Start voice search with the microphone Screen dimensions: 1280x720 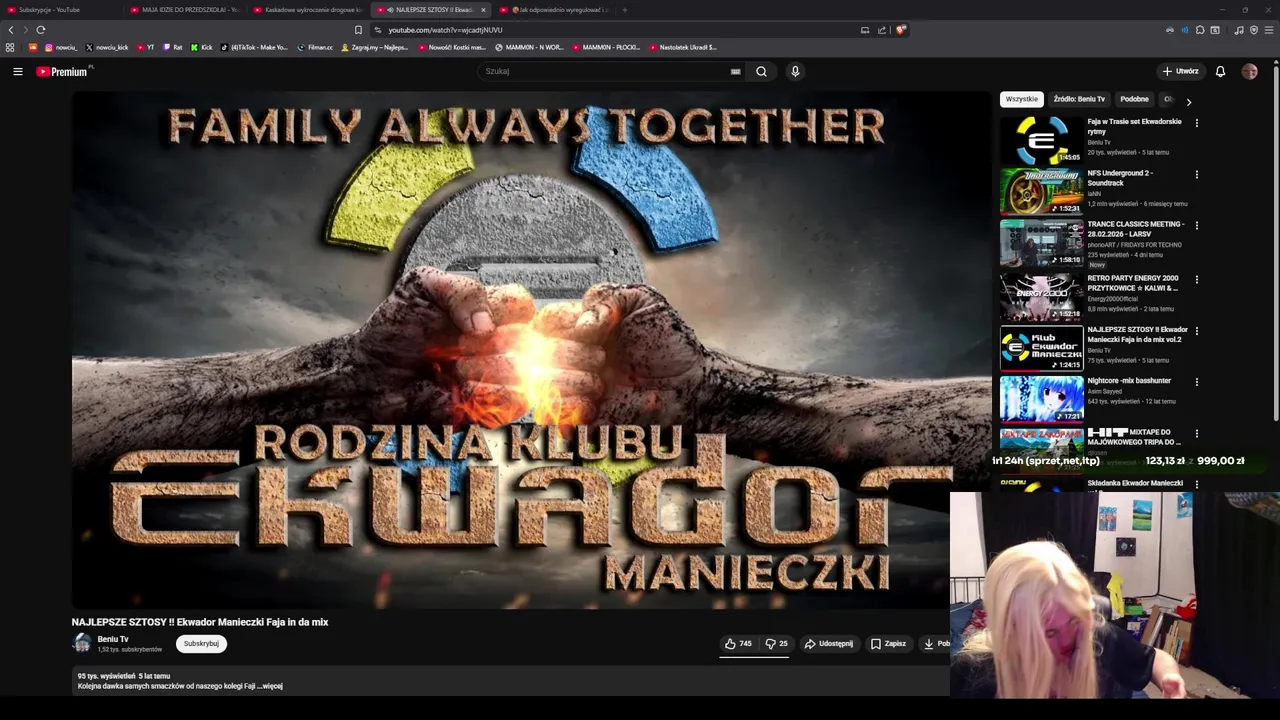795,71
